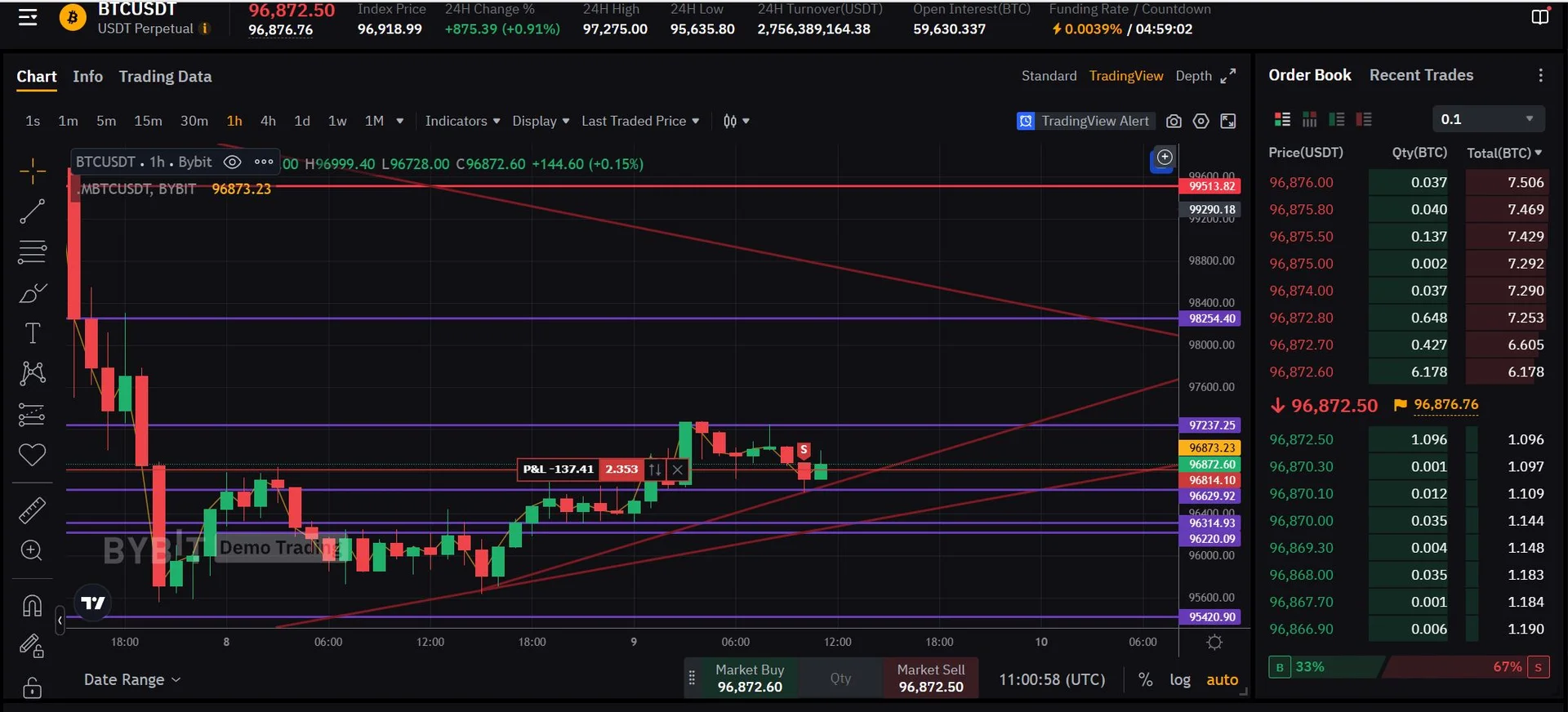1568x712 pixels.
Task: Open the layout book icon in the header
Action: click(1540, 17)
